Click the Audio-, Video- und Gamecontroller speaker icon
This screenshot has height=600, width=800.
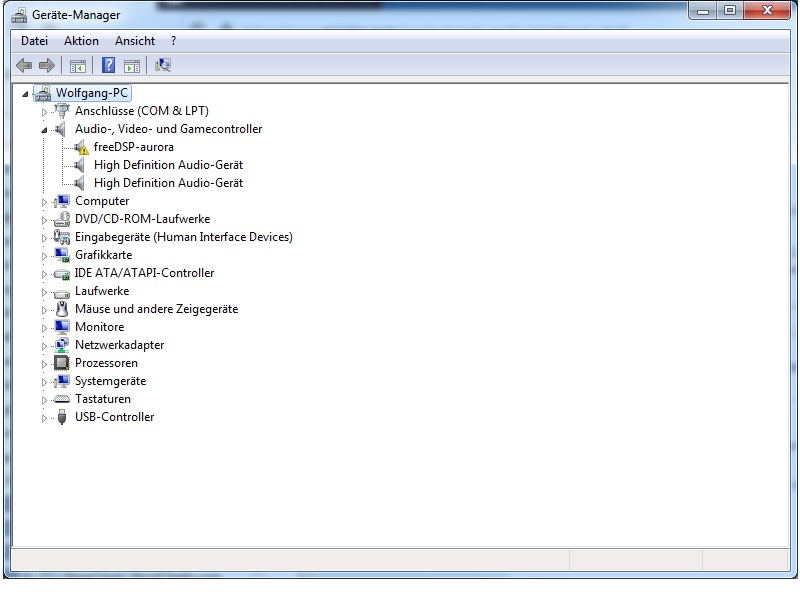(x=61, y=129)
